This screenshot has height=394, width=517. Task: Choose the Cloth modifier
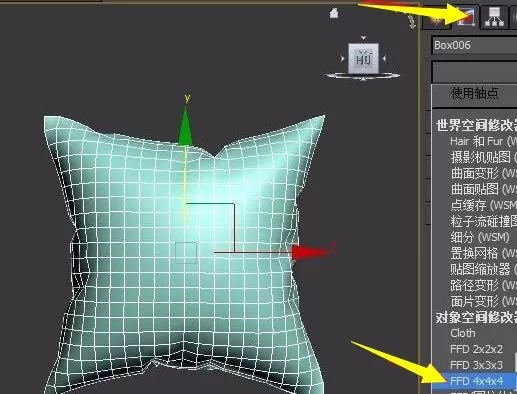coord(463,333)
